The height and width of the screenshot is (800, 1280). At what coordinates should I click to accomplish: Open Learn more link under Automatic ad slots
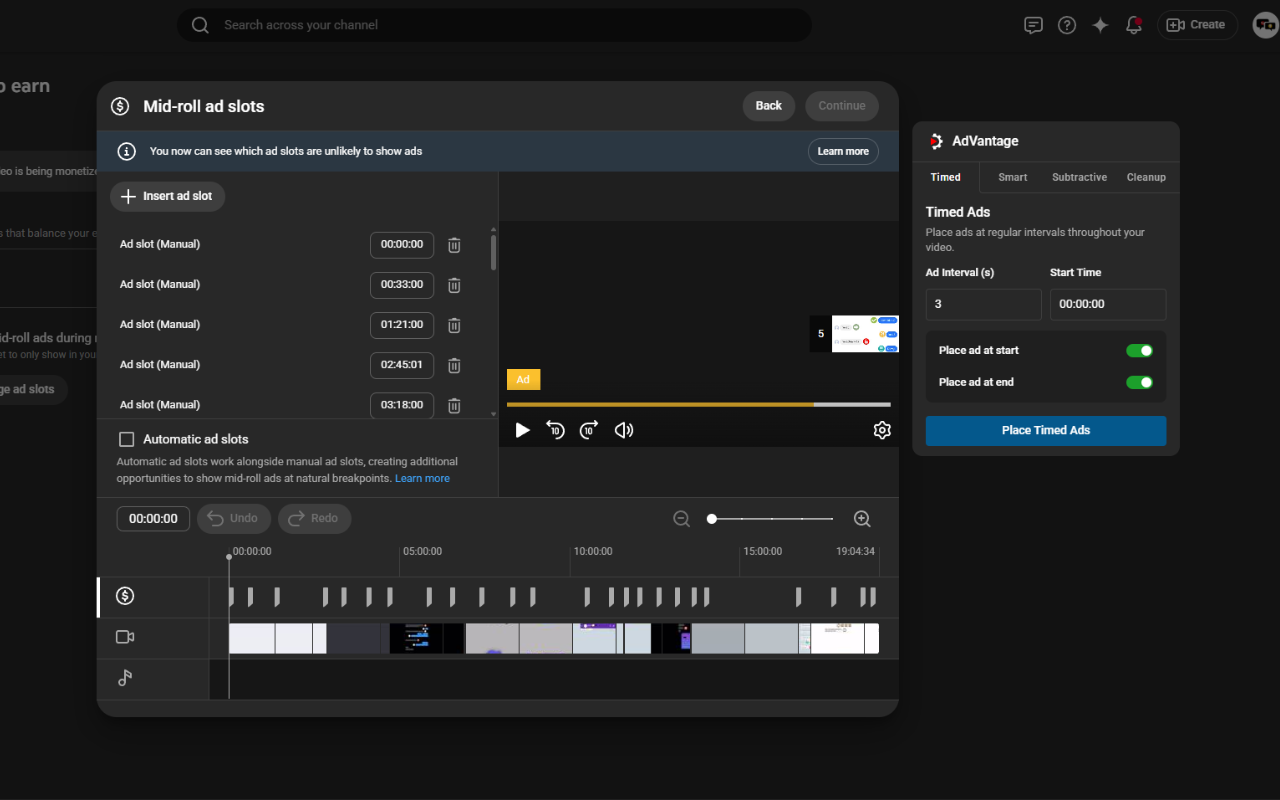(x=422, y=479)
